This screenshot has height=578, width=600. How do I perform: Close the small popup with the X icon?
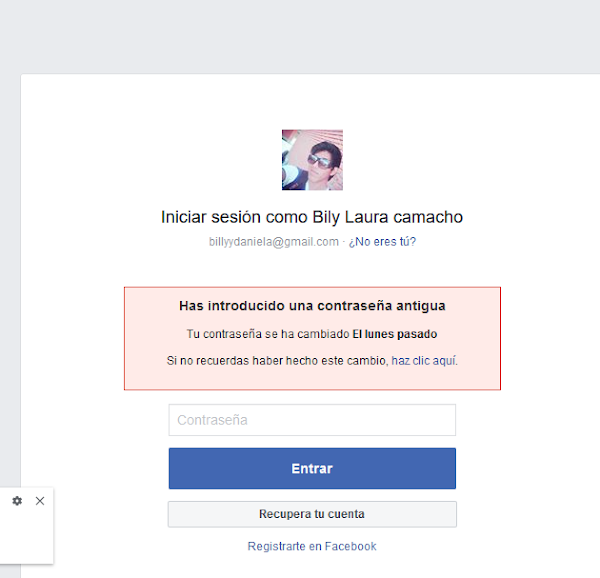pyautogui.click(x=40, y=501)
